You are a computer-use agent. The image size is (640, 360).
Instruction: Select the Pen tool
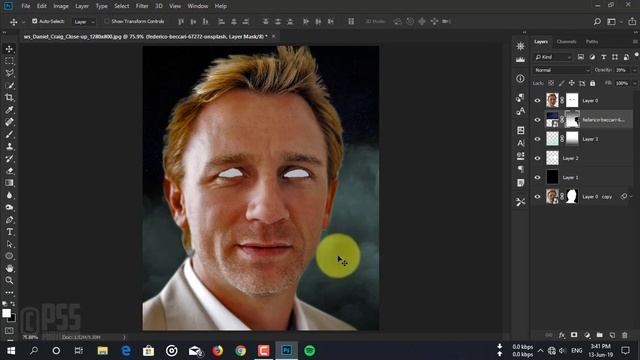(9, 220)
